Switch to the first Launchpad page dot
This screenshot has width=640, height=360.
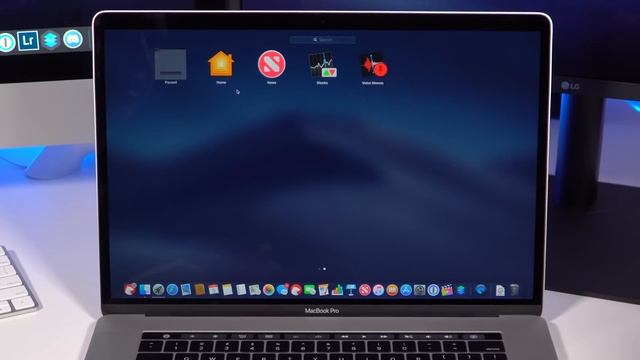(x=319, y=269)
